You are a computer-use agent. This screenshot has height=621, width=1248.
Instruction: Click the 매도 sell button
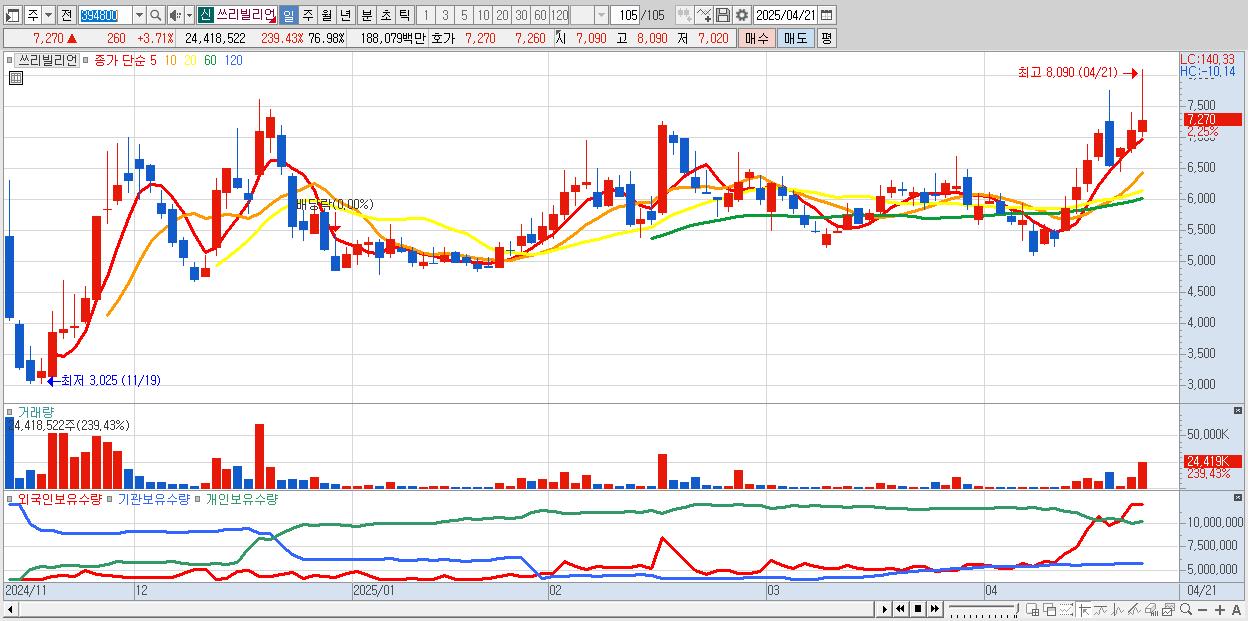pos(796,38)
